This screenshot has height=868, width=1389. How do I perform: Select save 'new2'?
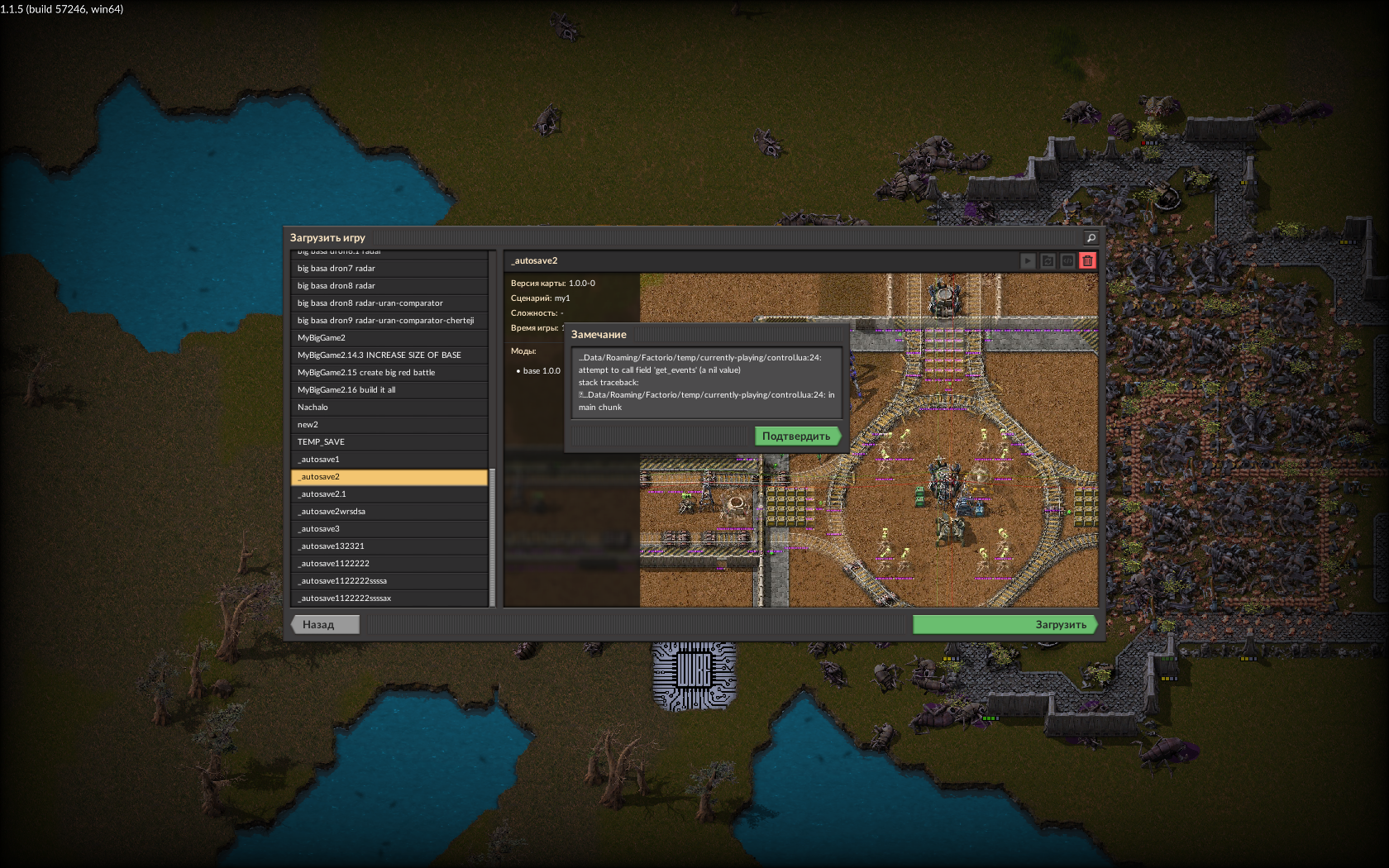[x=389, y=425]
